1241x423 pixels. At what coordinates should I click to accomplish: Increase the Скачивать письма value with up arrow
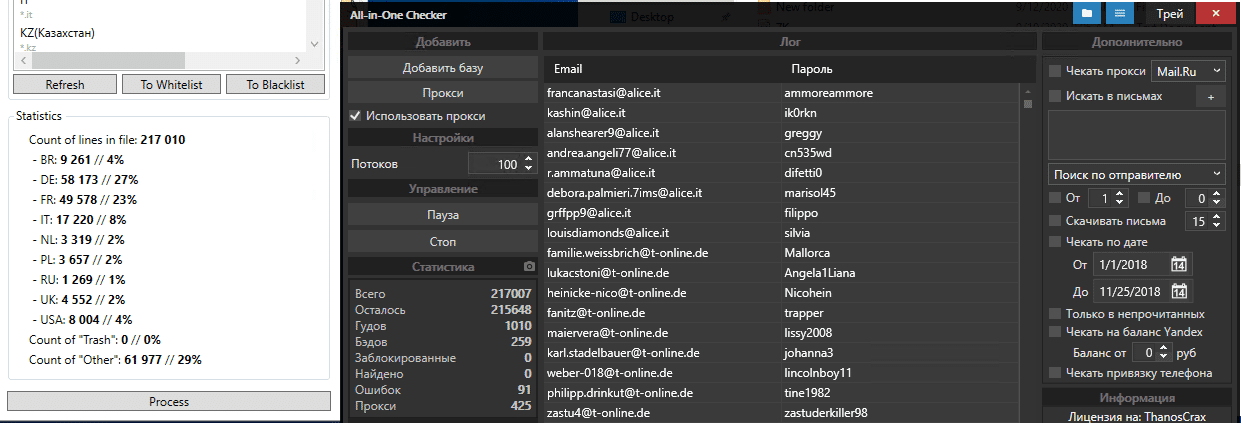pyautogui.click(x=1218, y=217)
